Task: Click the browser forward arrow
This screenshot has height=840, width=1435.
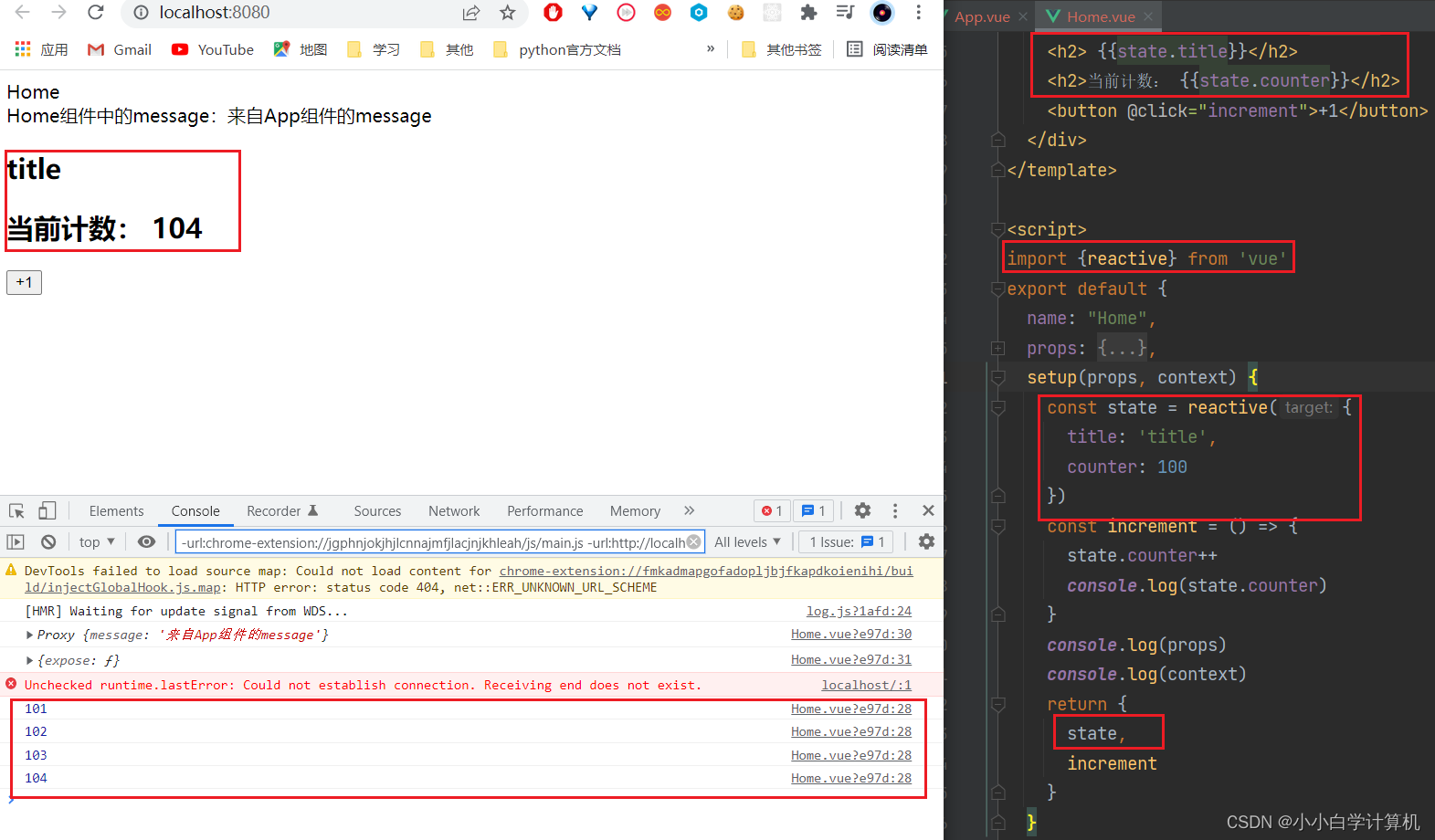Action: (59, 12)
